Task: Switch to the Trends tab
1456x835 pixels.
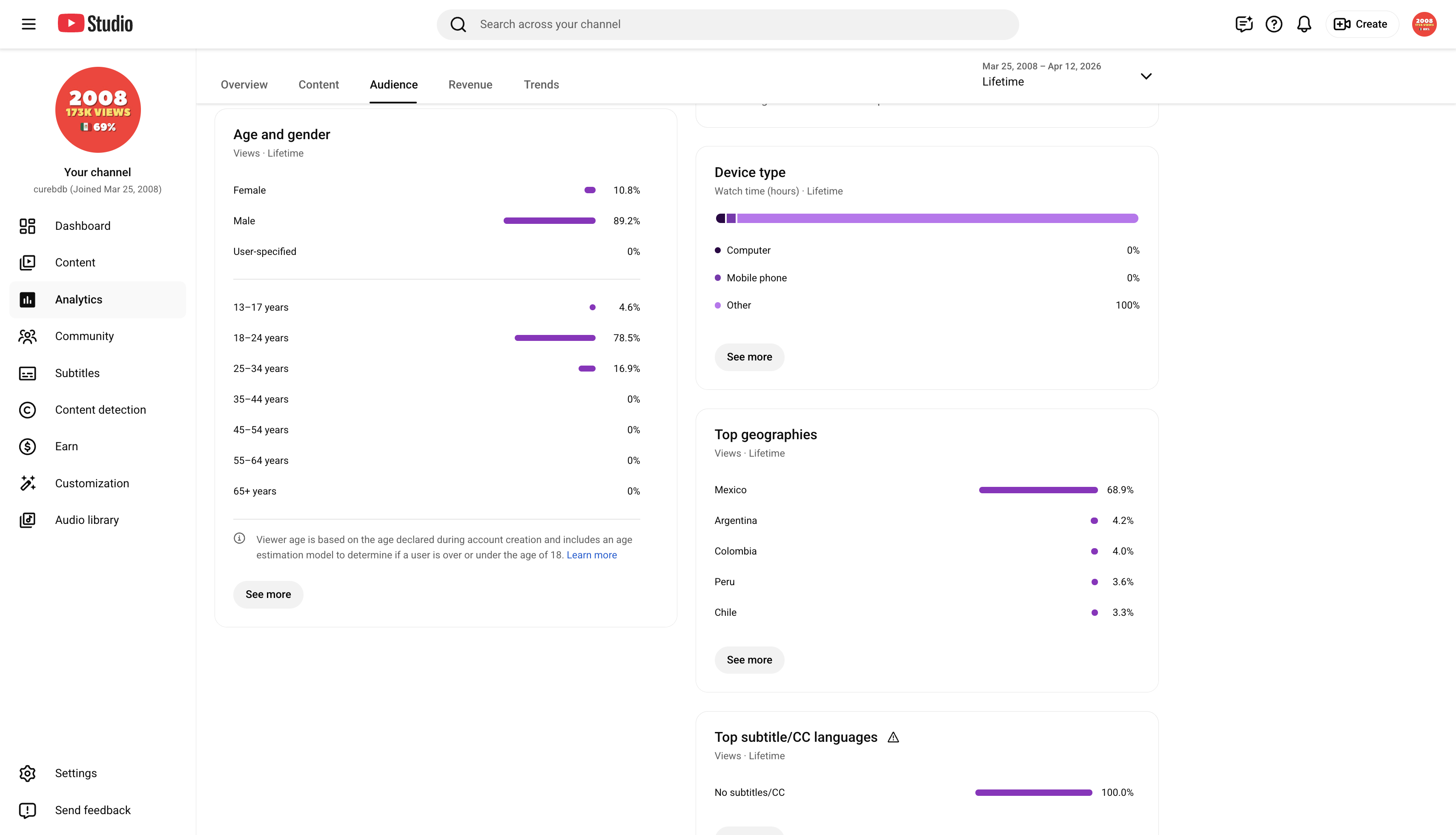Action: (541, 85)
